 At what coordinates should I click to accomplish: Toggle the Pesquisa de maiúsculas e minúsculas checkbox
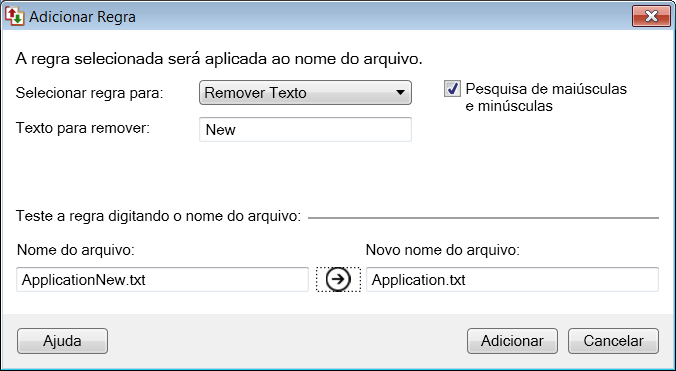[452, 89]
